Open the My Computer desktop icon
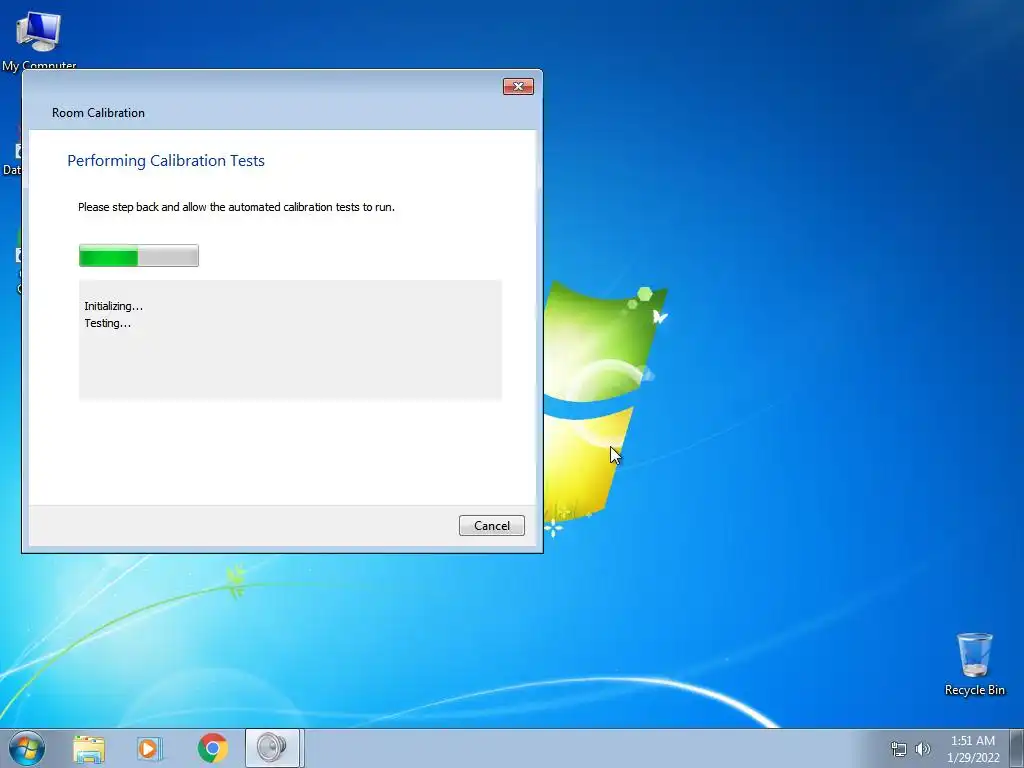The width and height of the screenshot is (1024, 768). pos(39,40)
